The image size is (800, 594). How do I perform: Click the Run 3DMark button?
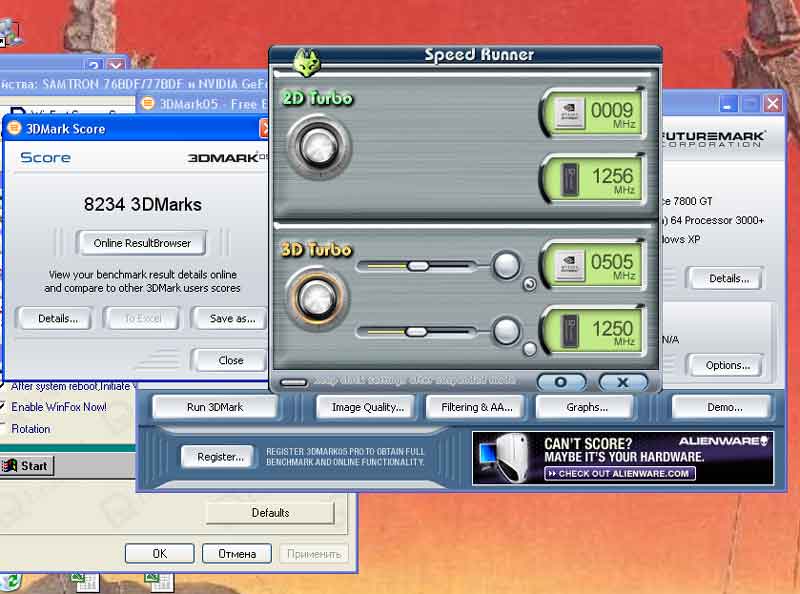215,407
